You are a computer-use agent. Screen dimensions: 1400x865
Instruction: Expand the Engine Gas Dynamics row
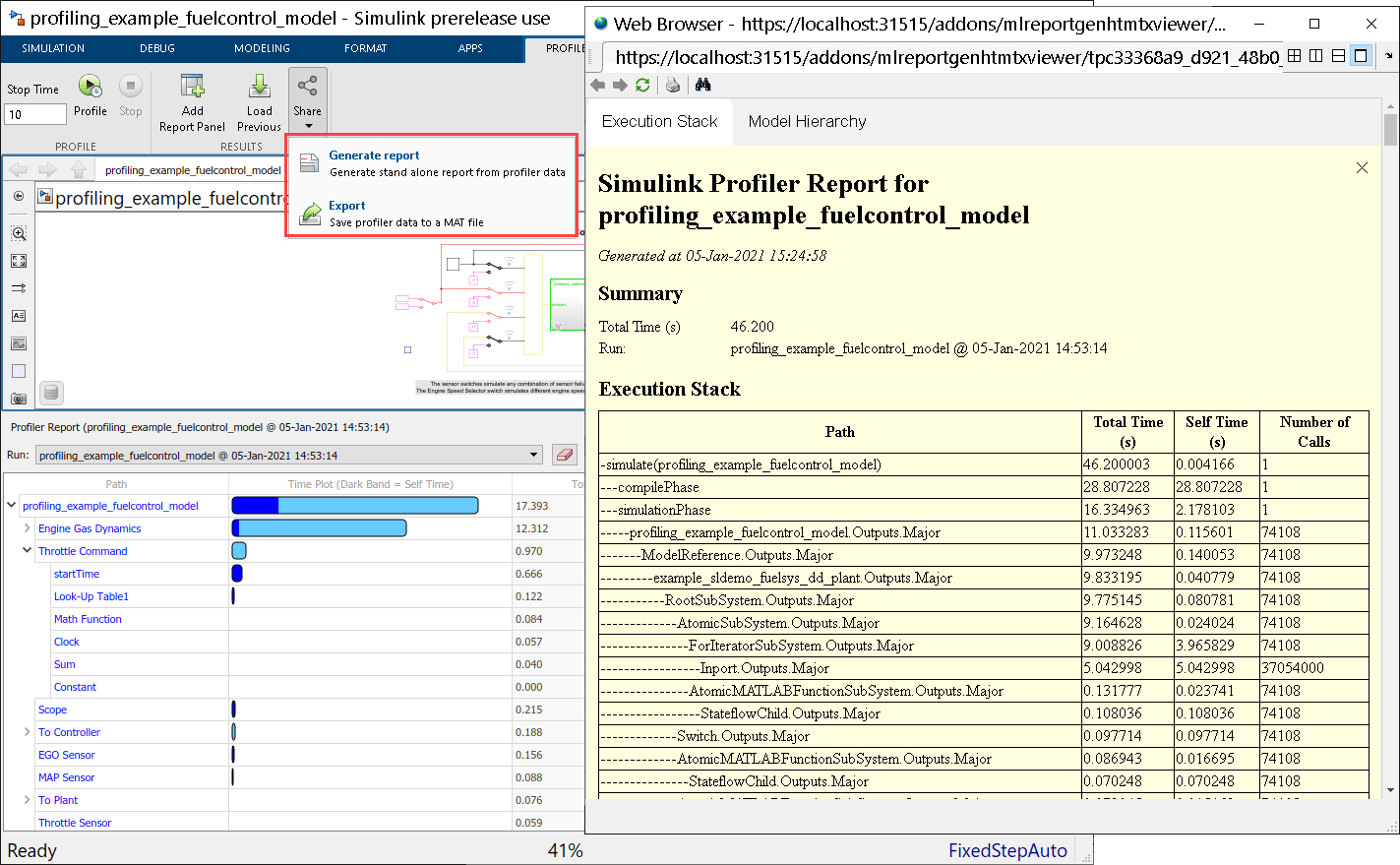[27, 528]
